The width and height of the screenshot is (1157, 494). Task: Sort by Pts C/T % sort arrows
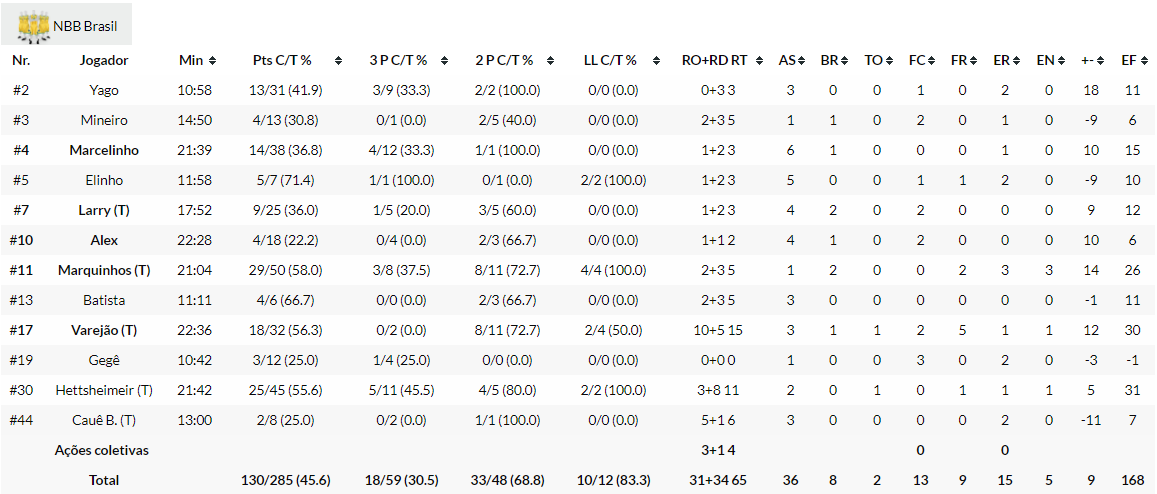[338, 61]
